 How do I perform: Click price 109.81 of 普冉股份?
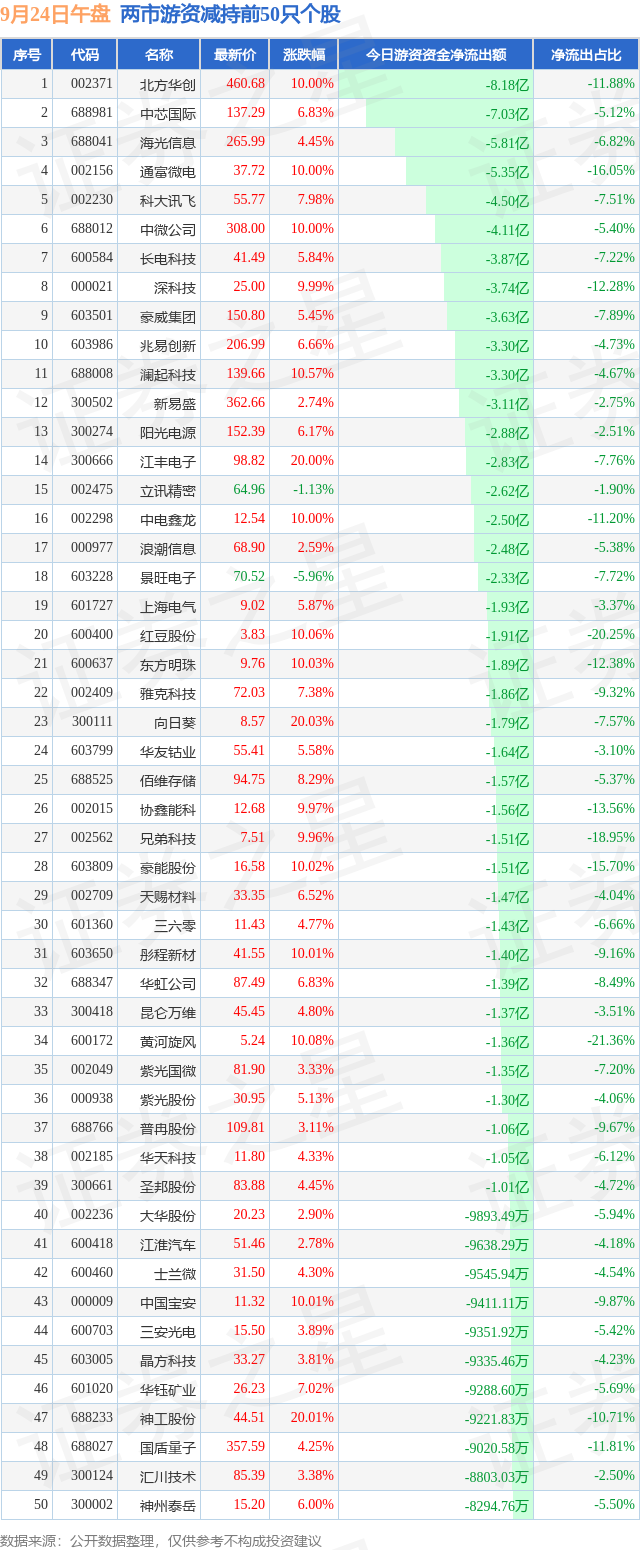[246, 1128]
